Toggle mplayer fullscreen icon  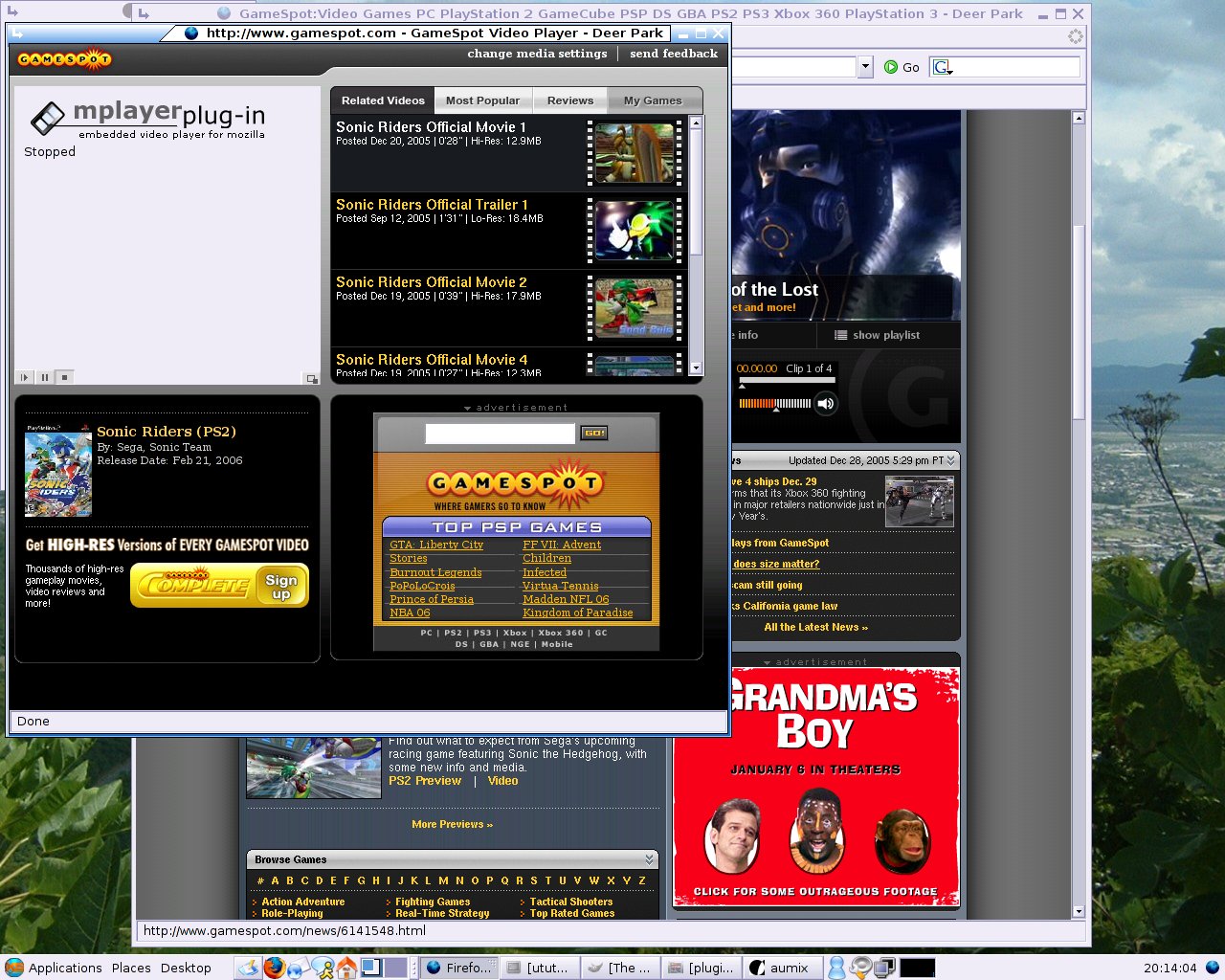click(312, 379)
